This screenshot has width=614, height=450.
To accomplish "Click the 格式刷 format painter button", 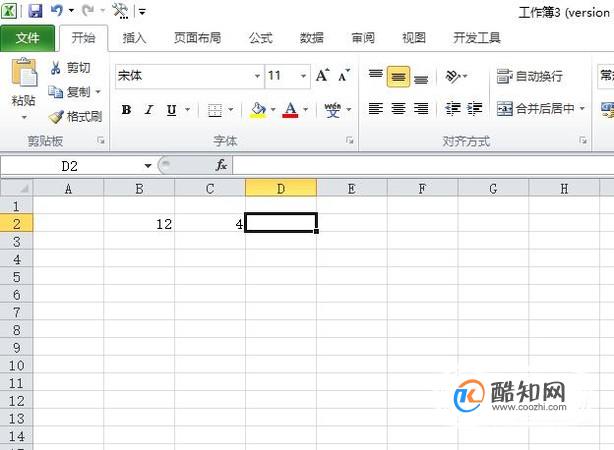I will click(x=75, y=116).
